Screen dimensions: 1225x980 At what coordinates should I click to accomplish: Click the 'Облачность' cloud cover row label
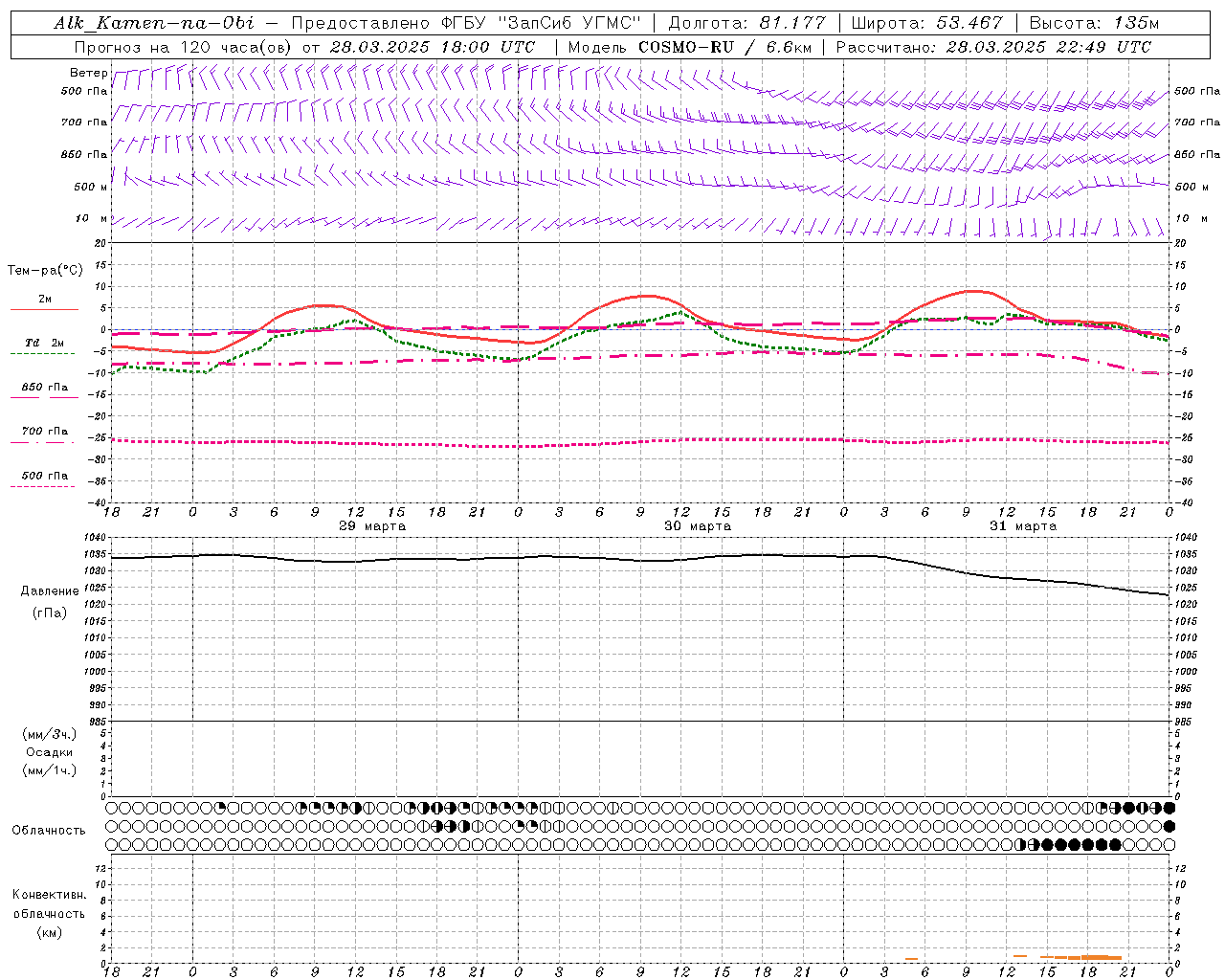[x=49, y=830]
